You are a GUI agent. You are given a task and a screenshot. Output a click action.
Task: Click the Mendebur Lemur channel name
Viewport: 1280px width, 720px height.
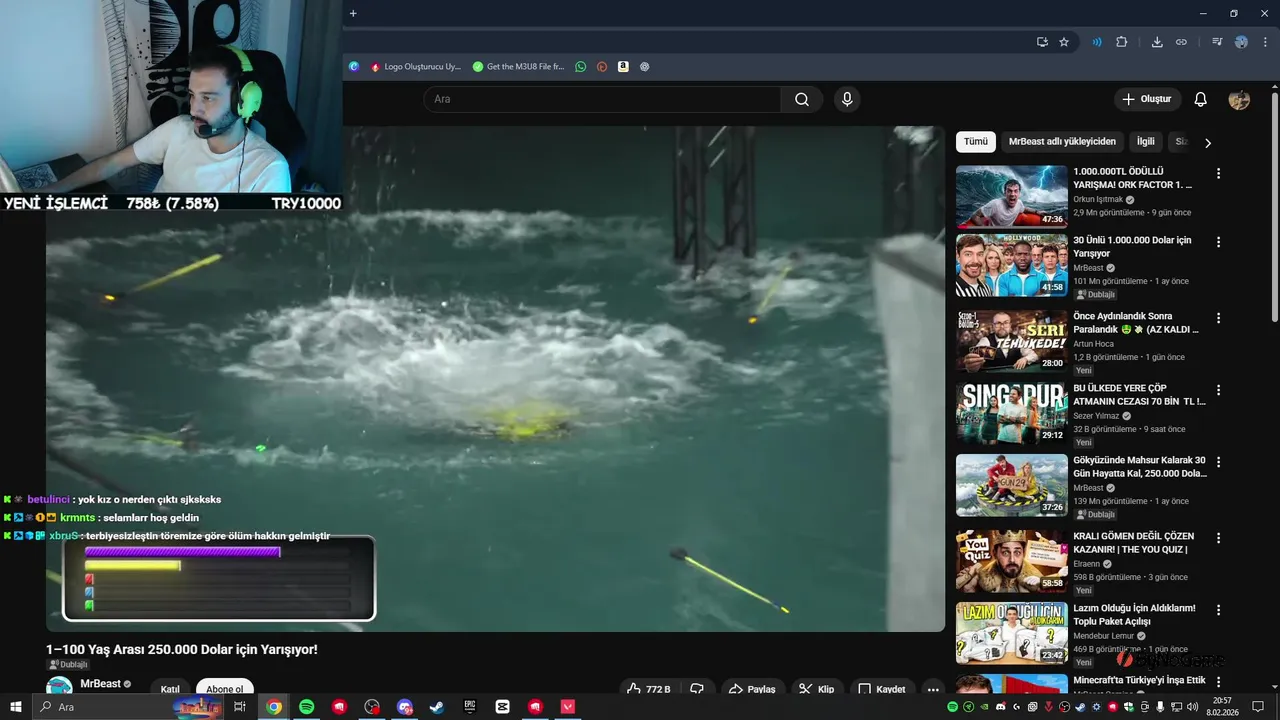[x=1105, y=635]
